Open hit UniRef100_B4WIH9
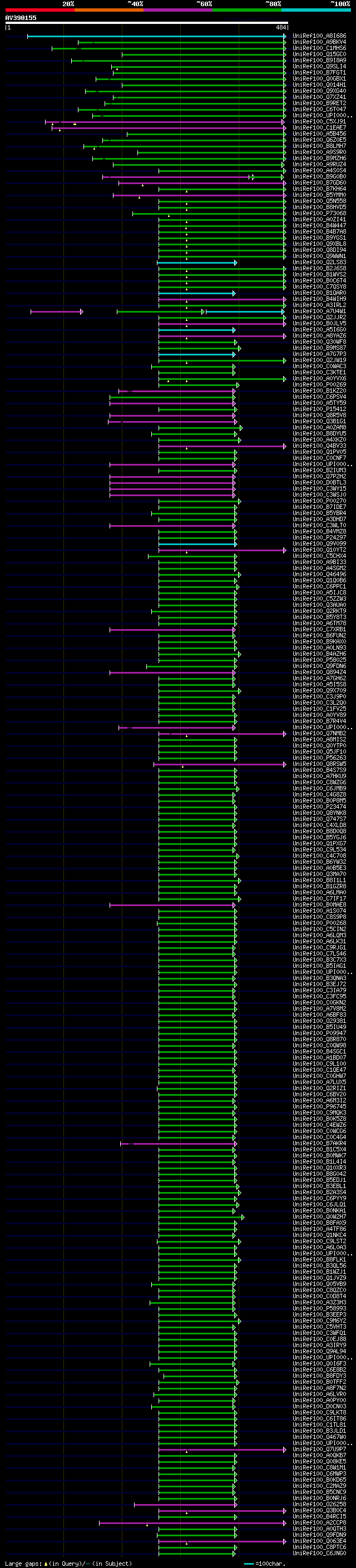 (319, 299)
